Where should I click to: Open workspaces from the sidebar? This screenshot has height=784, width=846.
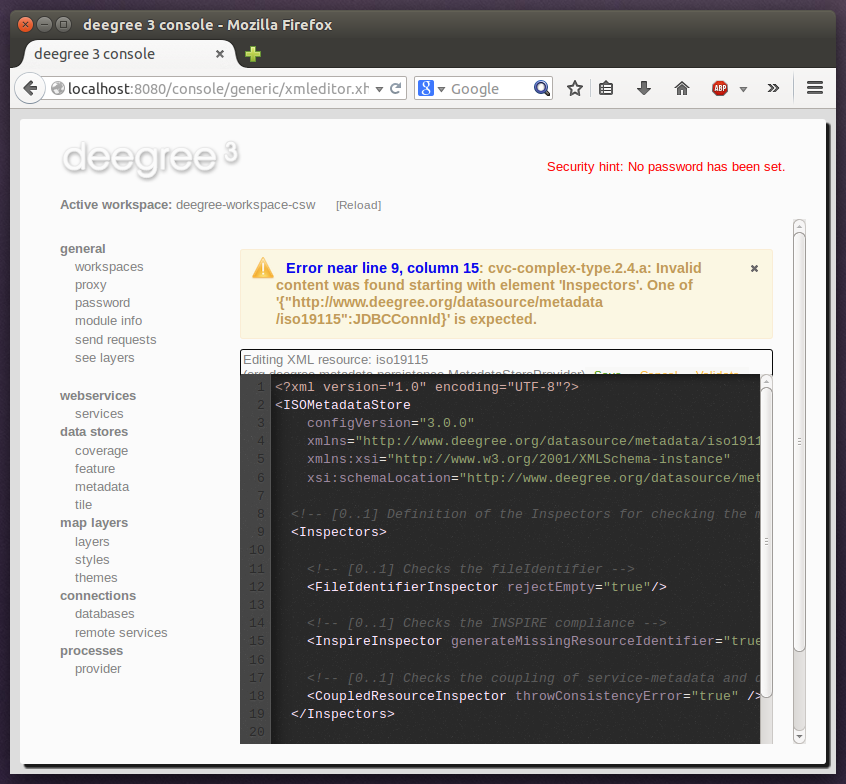pos(109,267)
